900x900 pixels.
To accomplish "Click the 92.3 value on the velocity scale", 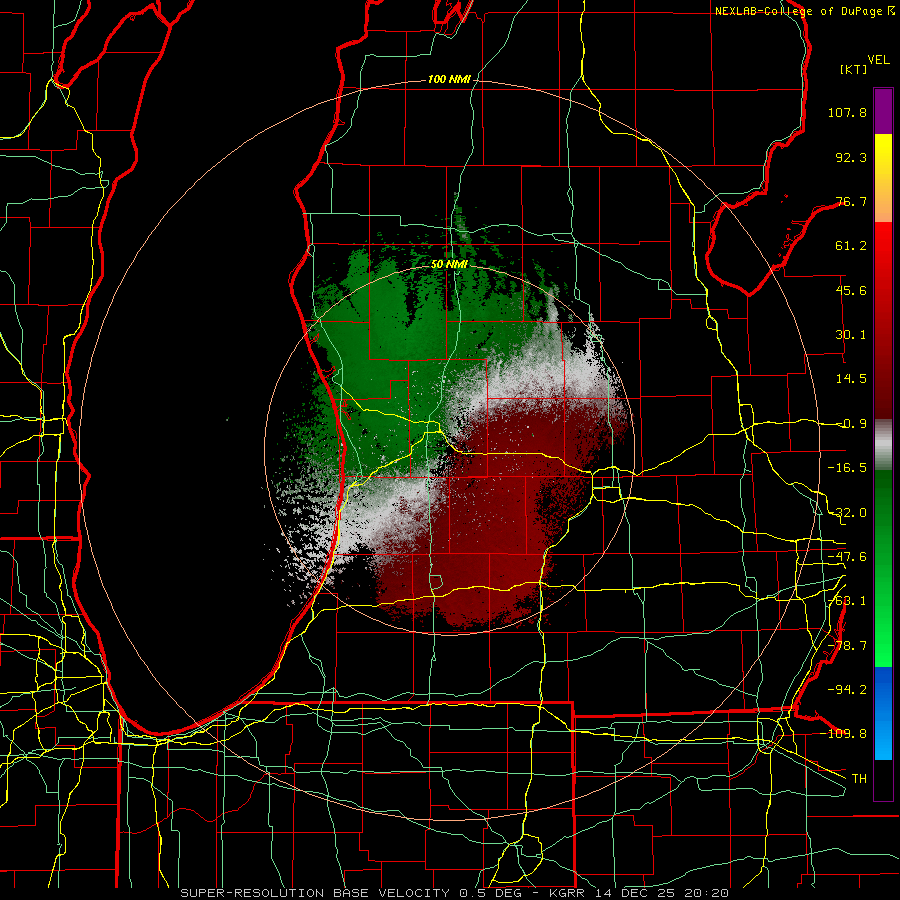I will click(x=851, y=157).
